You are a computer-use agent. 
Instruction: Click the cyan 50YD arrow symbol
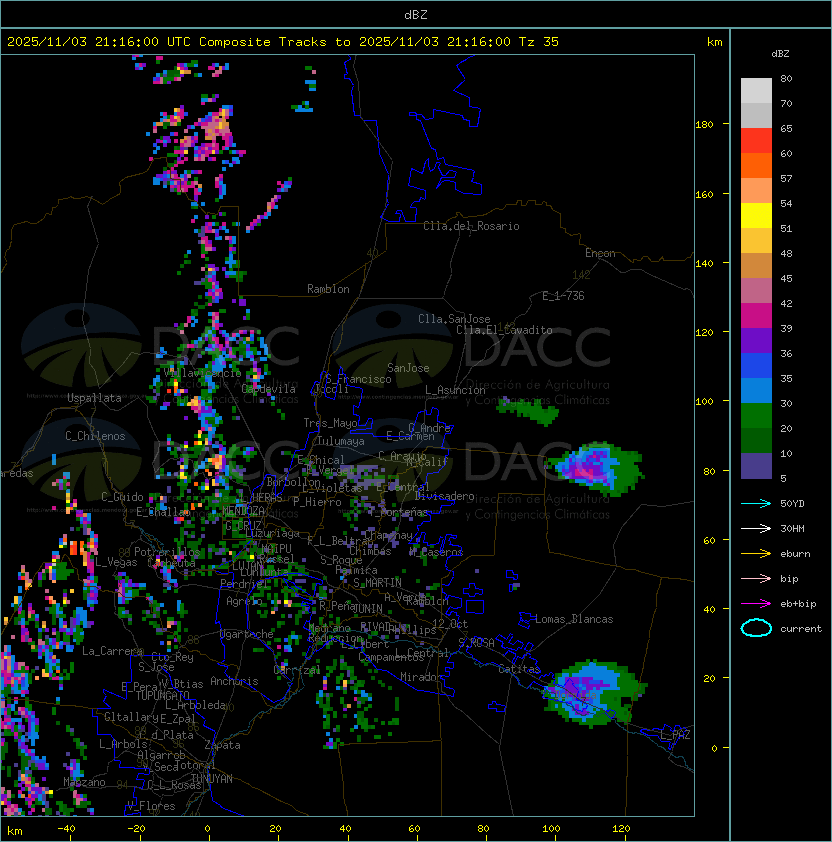pyautogui.click(x=756, y=503)
